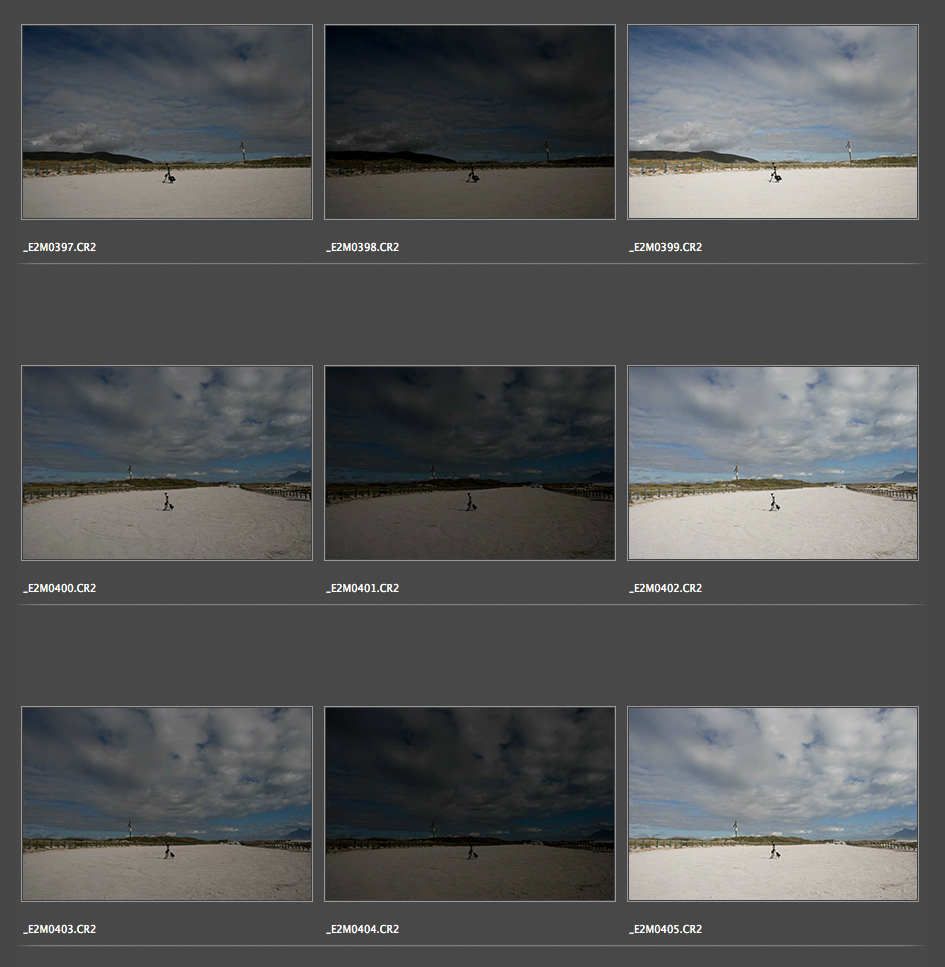
Task: Select the _E2M0400.CR2 image thumbnail
Action: click(167, 463)
